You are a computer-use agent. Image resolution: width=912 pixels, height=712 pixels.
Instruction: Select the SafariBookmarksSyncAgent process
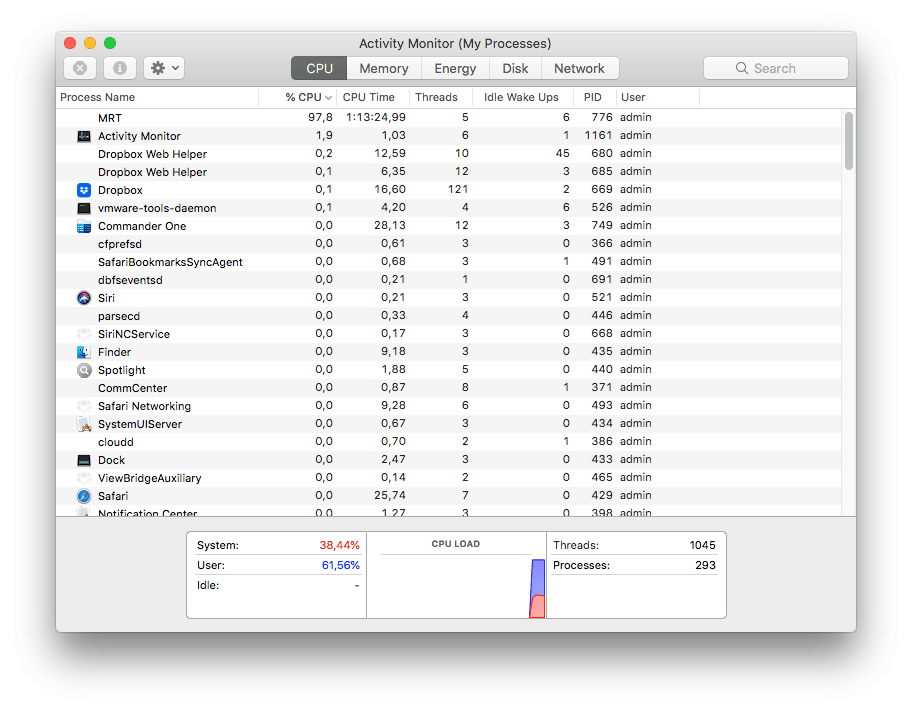click(x=449, y=262)
